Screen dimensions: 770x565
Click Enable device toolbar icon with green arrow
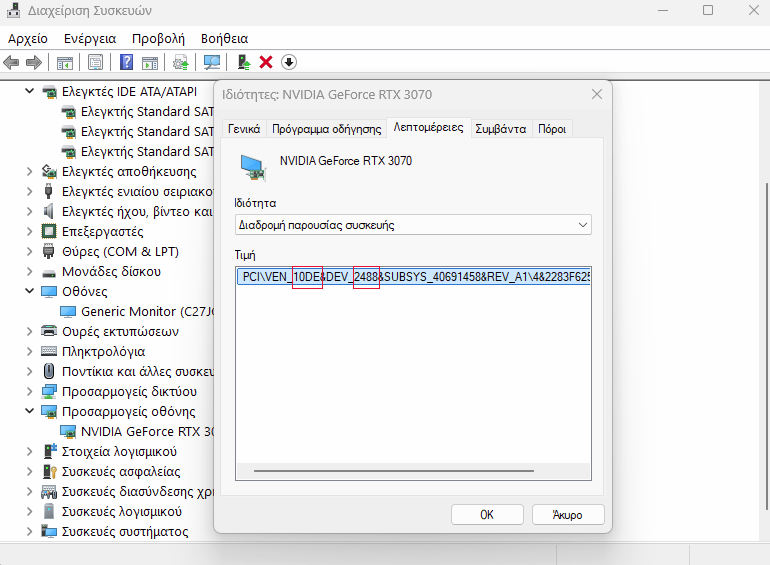tap(244, 62)
